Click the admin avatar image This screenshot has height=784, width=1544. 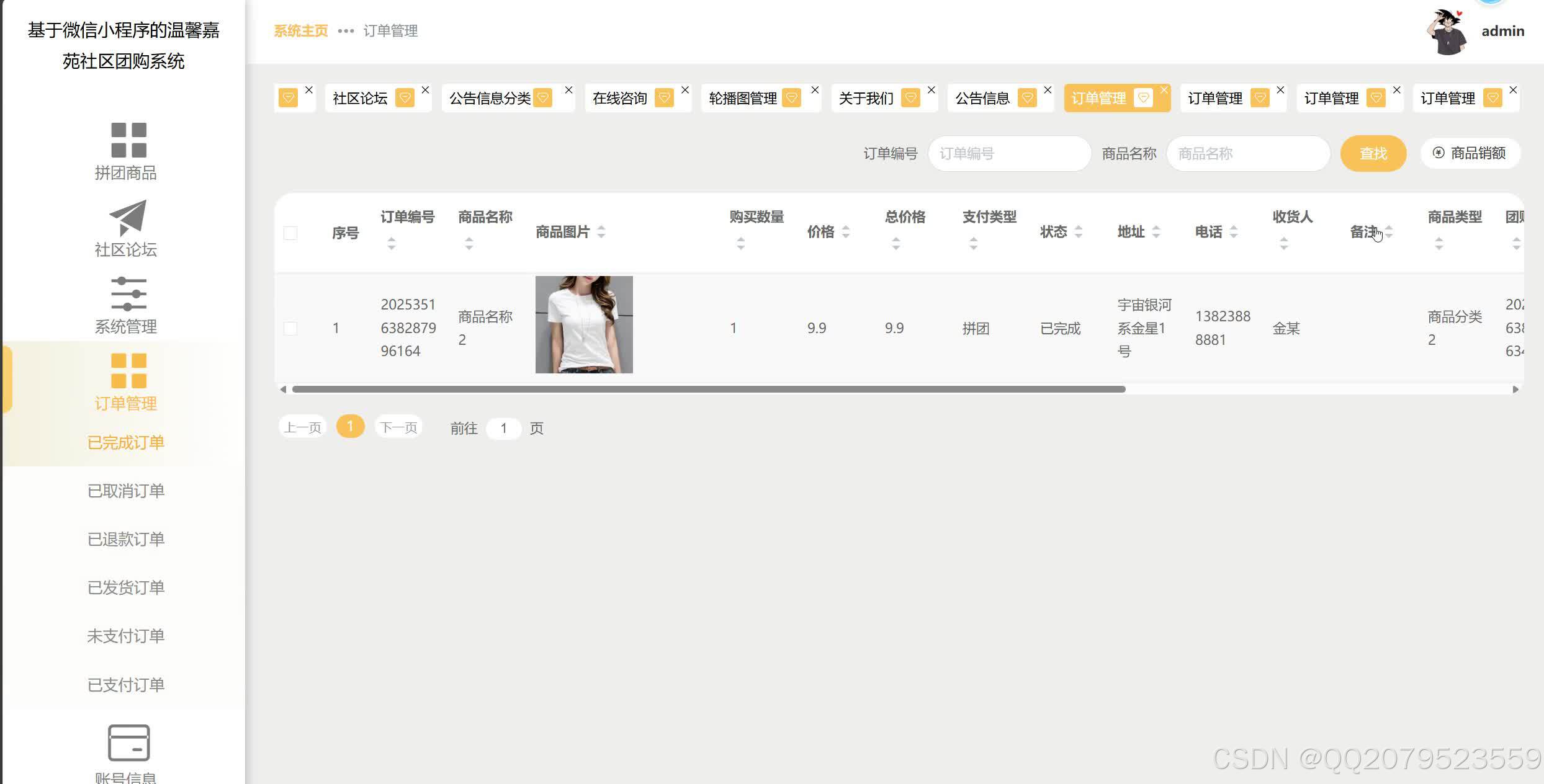[1446, 31]
